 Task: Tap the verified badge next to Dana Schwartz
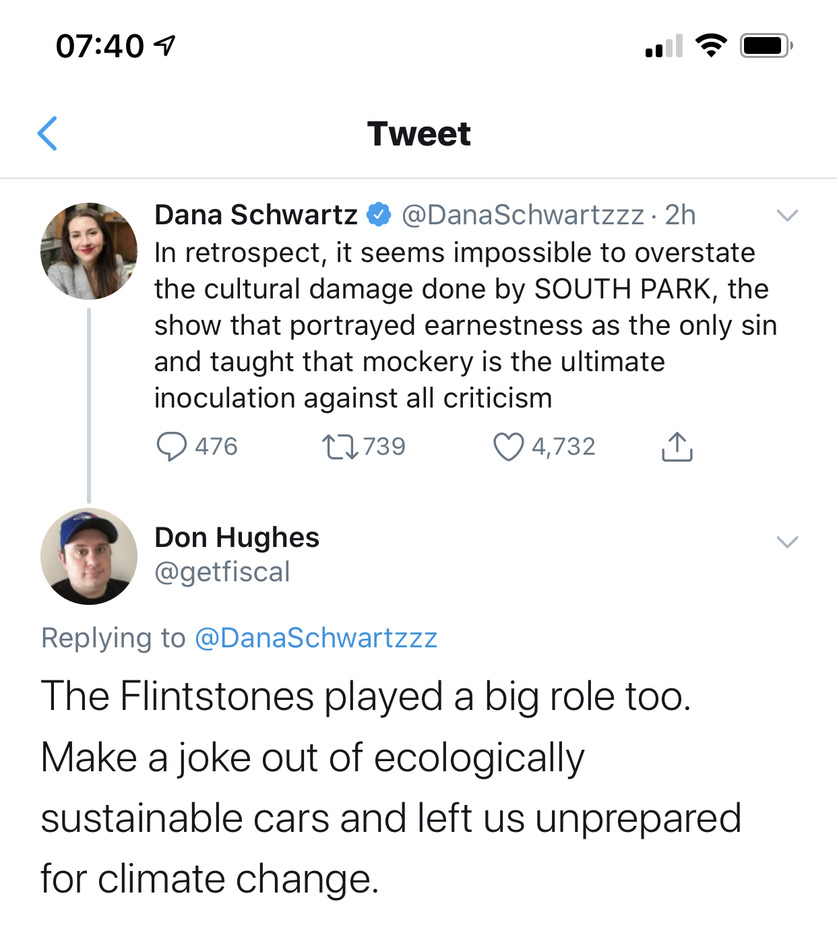[379, 214]
